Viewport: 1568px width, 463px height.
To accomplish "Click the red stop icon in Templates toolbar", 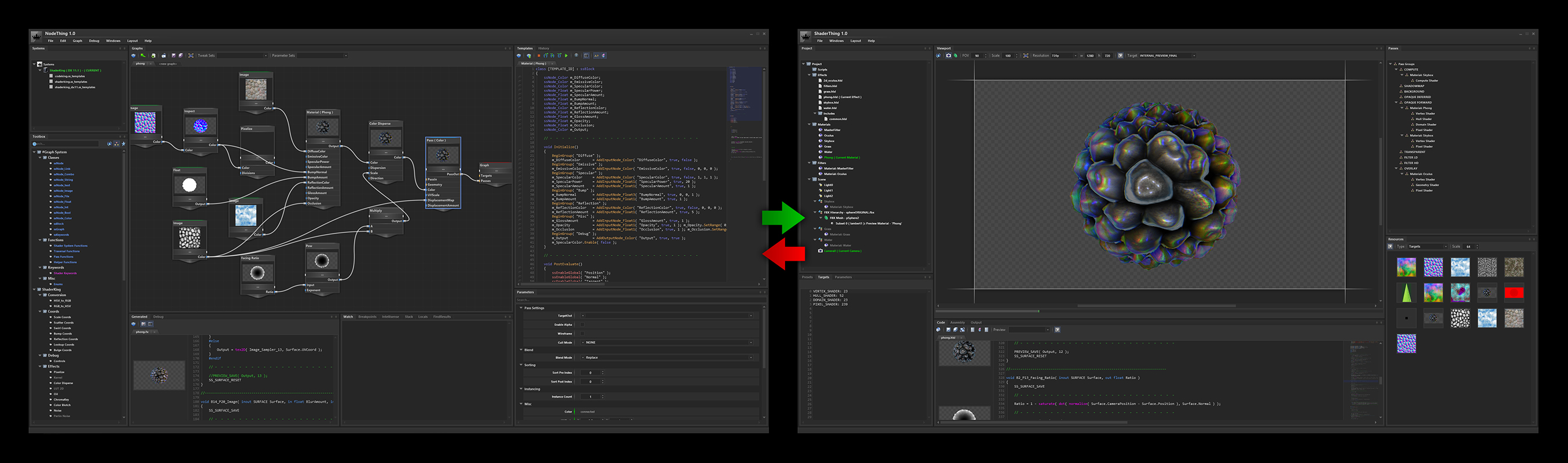I will pos(539,55).
